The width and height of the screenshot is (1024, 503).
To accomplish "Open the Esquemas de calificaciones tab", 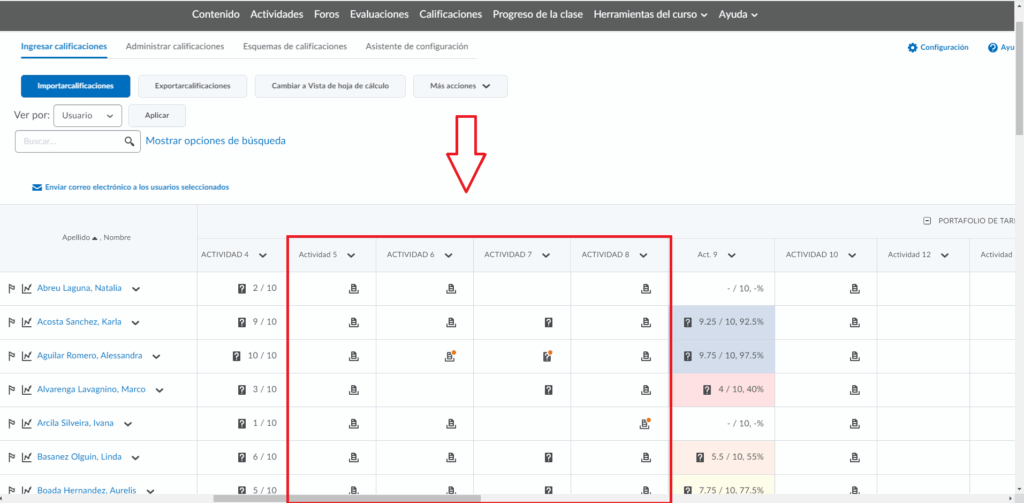I will 295,47.
